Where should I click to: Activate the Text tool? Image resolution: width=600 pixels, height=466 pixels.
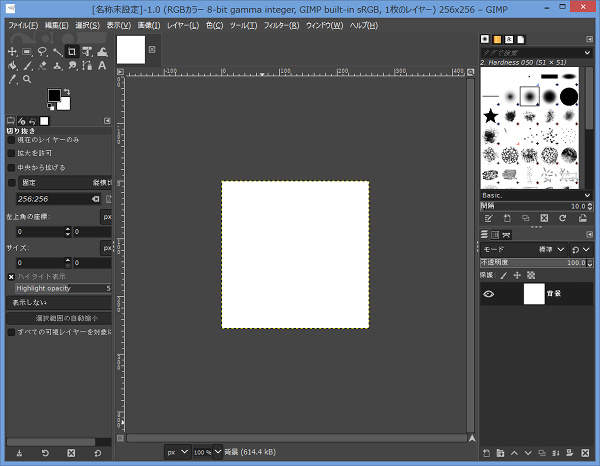coord(103,66)
